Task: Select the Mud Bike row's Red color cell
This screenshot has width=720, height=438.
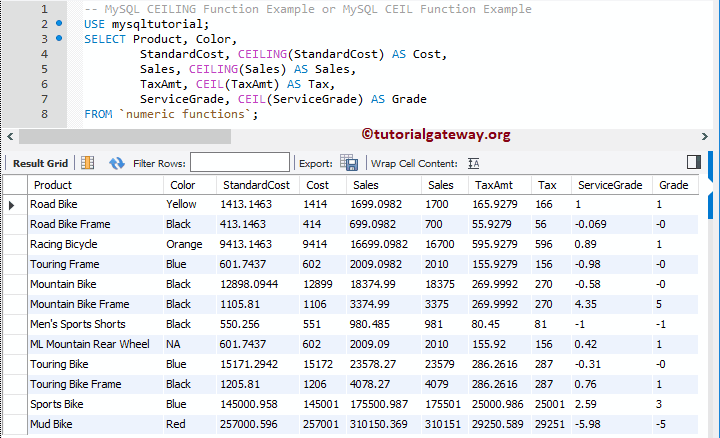Action: click(x=176, y=424)
